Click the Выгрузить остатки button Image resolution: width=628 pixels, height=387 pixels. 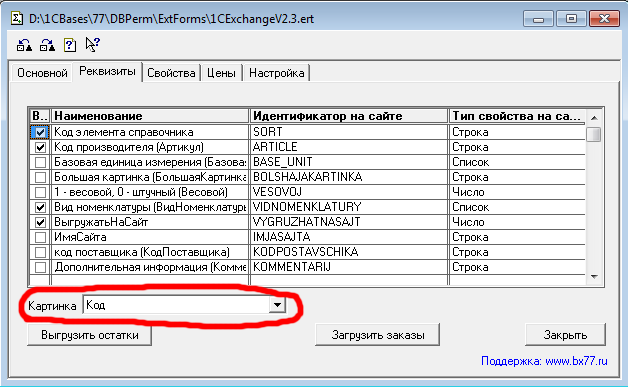[90, 335]
